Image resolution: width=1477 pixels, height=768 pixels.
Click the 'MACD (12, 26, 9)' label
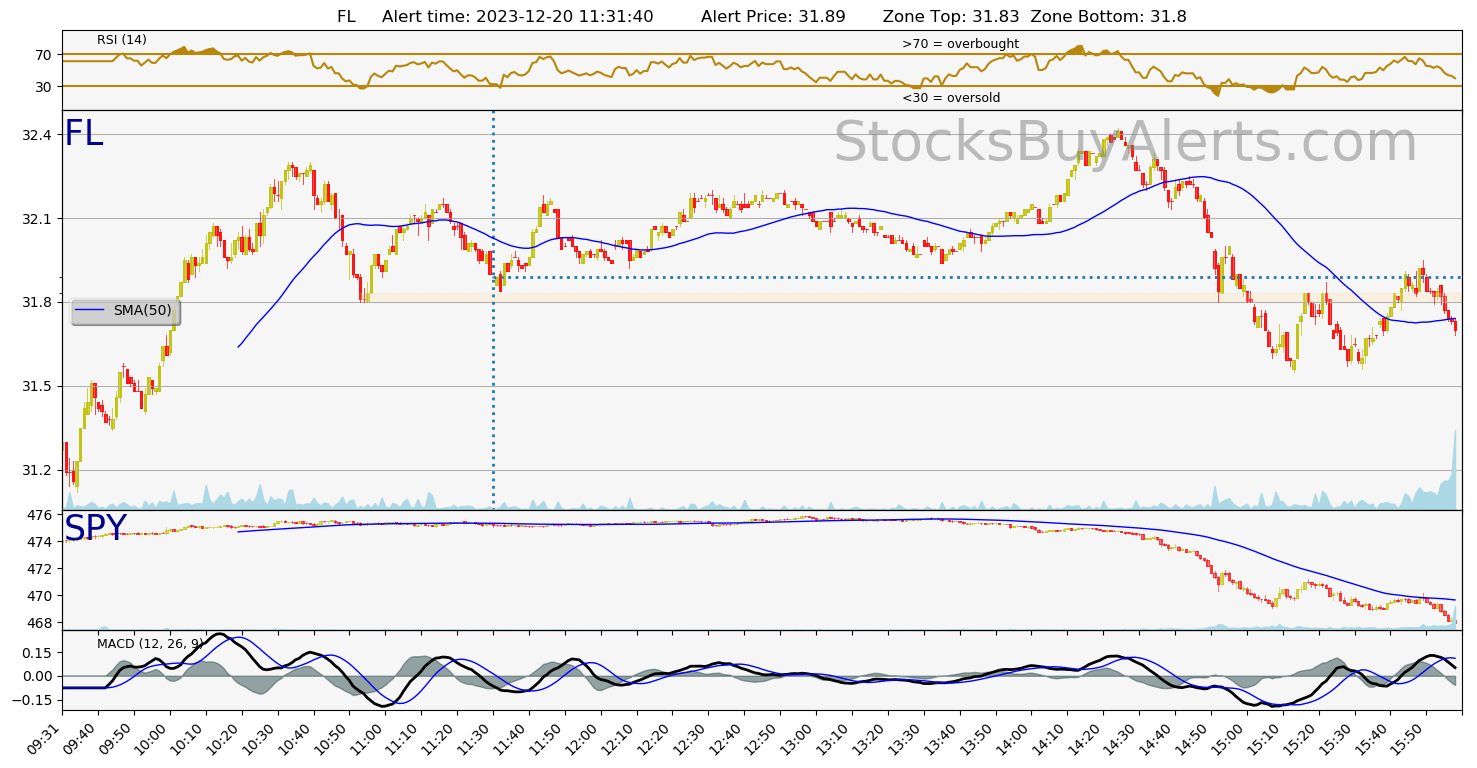pos(150,643)
